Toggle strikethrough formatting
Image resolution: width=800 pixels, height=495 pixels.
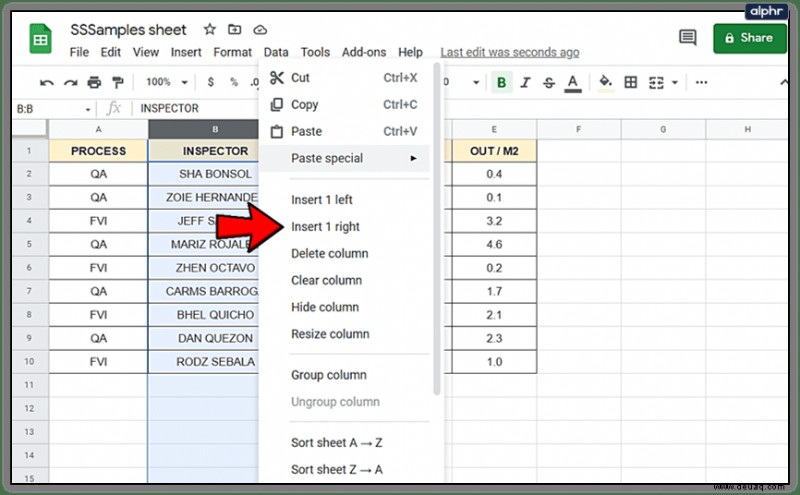click(548, 83)
